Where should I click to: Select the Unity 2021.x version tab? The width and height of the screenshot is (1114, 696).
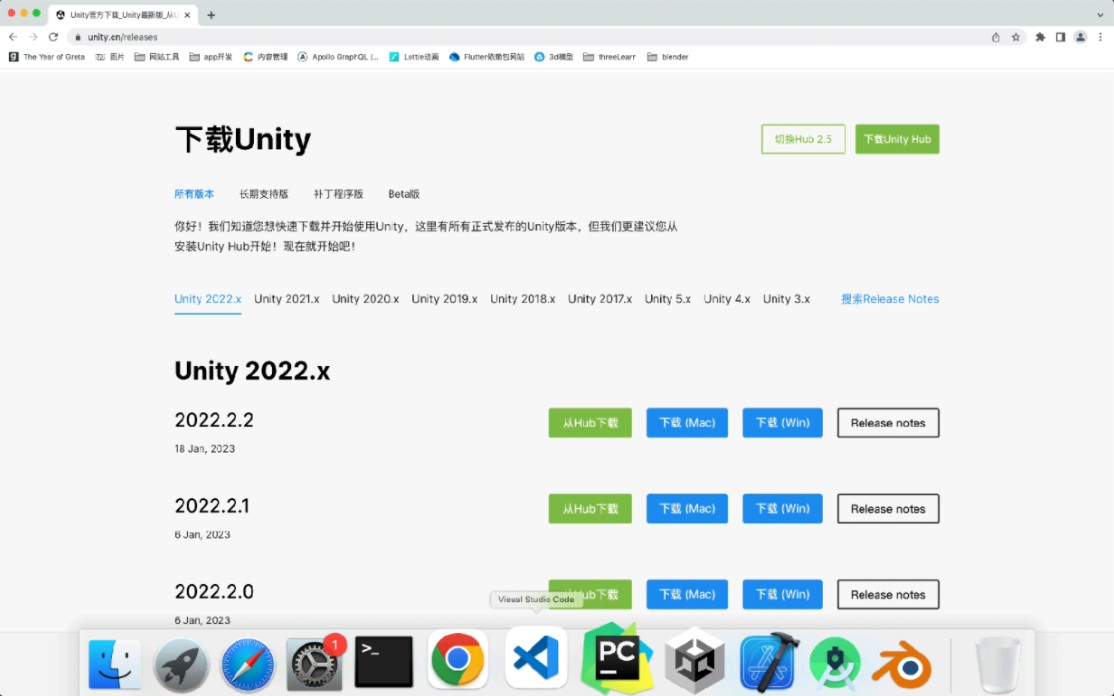287,298
